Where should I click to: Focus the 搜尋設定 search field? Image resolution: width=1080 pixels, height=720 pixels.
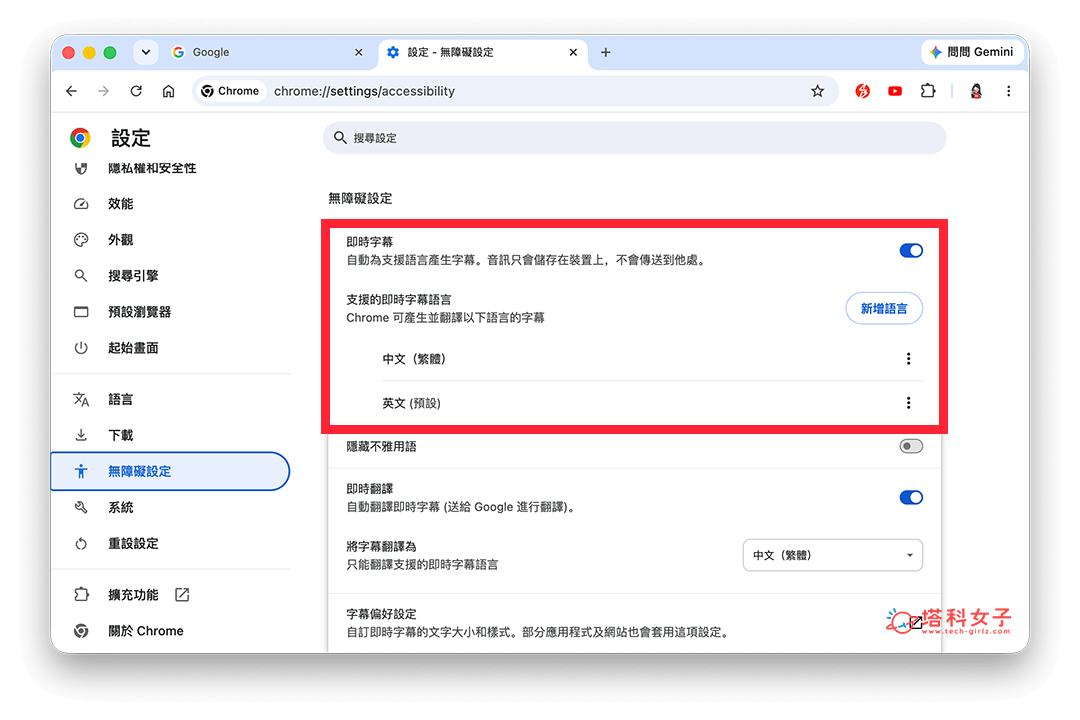pyautogui.click(x=634, y=138)
